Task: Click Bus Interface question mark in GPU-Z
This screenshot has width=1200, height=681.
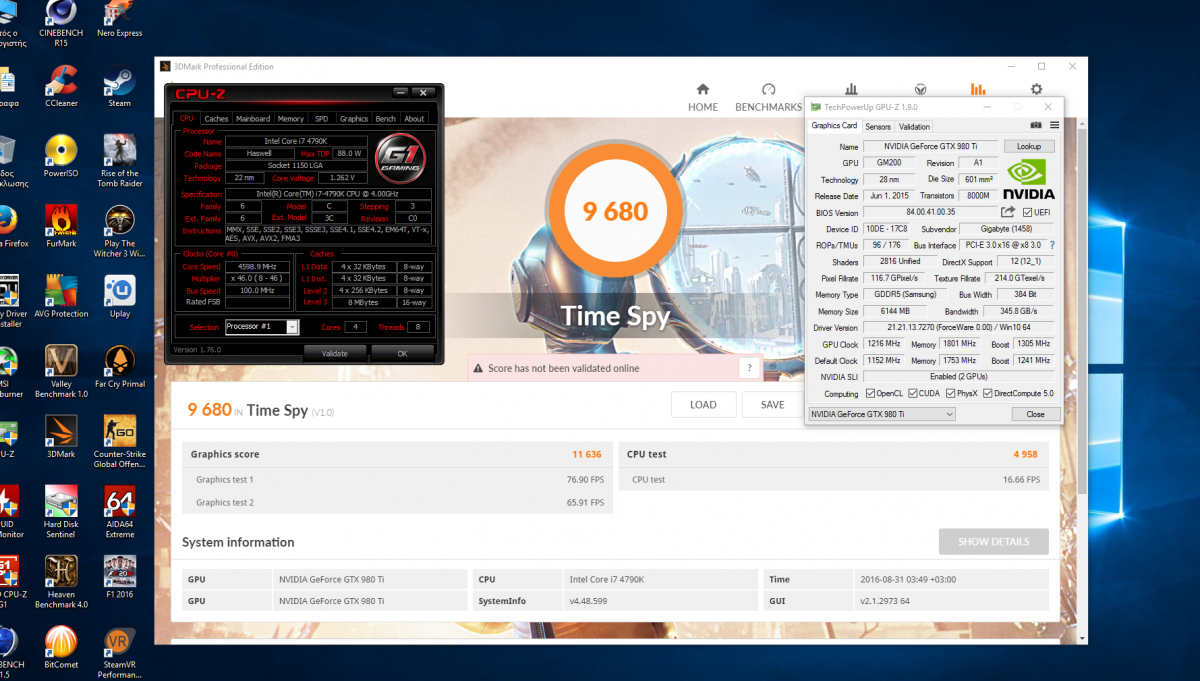Action: (1051, 245)
